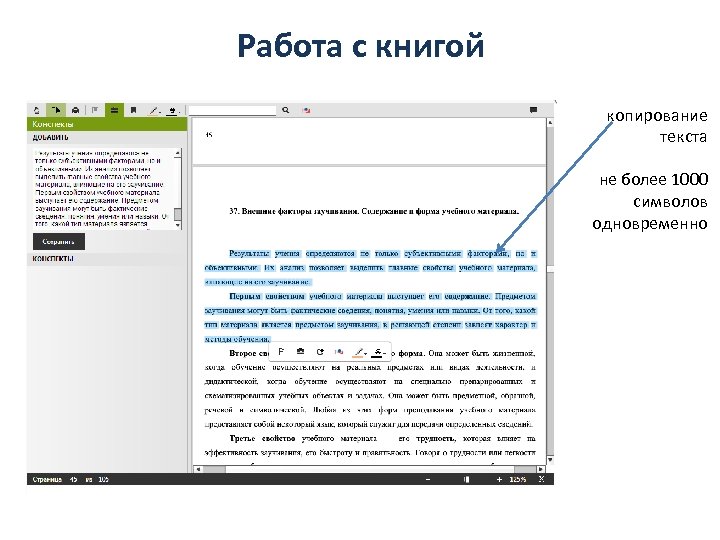720x540 pixels.
Task: Click the flag icon in top toolbar
Action: coord(95,110)
